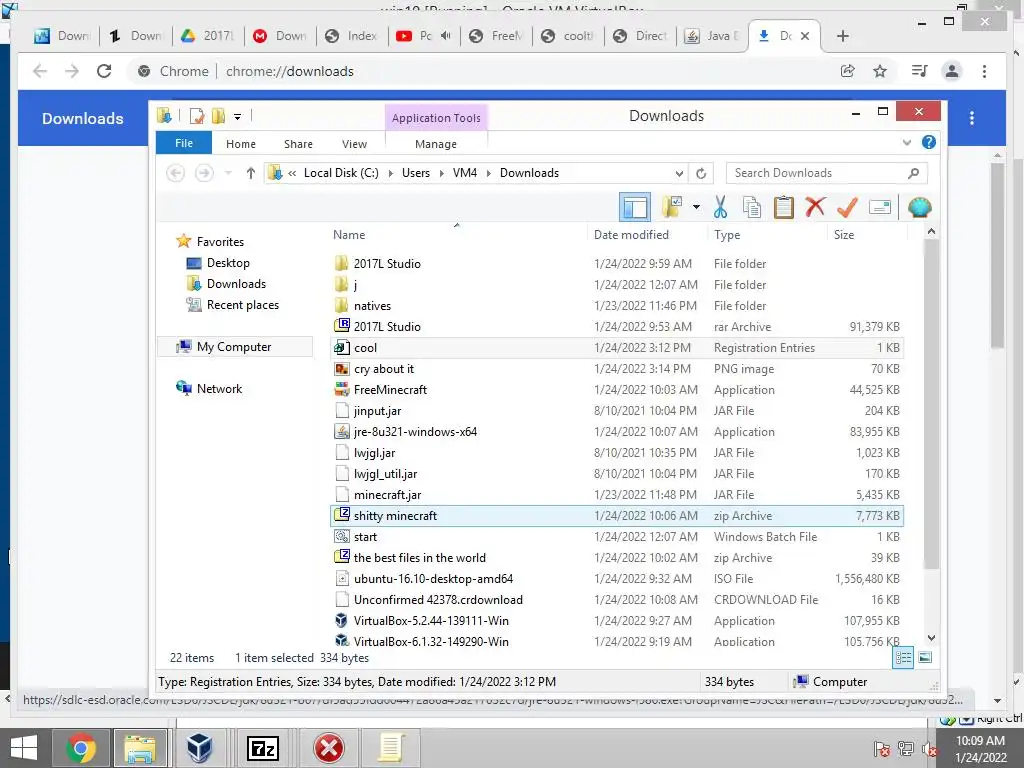Click the Paste clipboard toolbar icon
Screen dimensions: 1024x768
point(784,208)
